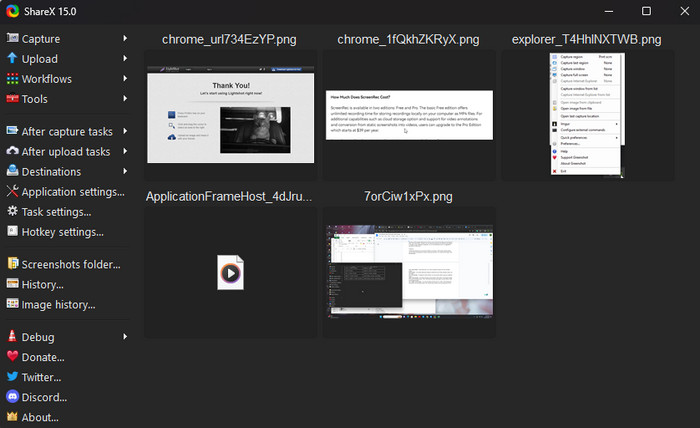Click the After upload tasks cloud icon
Viewport: 700px width, 428px height.
coord(12,151)
